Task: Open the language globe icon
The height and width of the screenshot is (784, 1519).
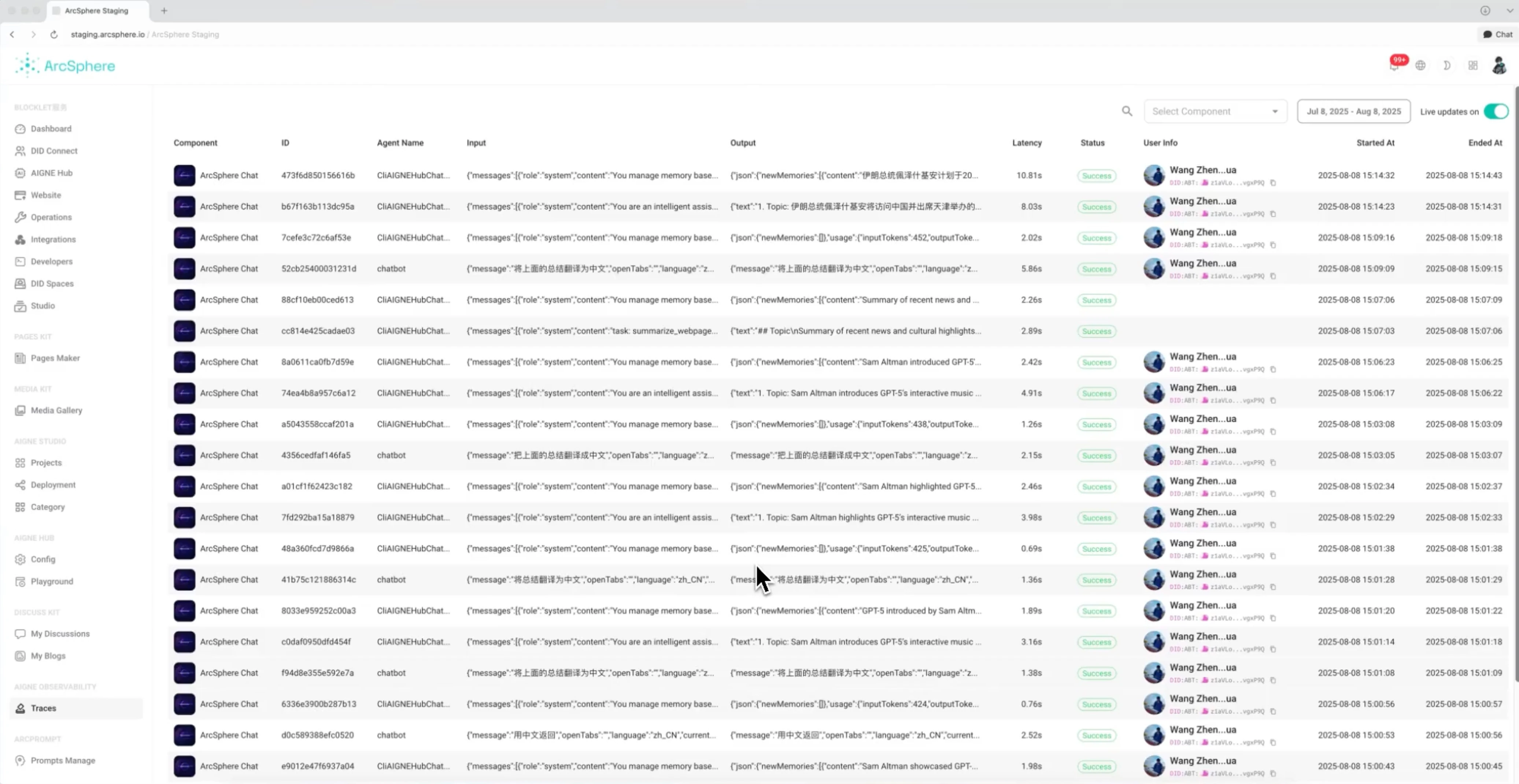Action: tap(1420, 66)
